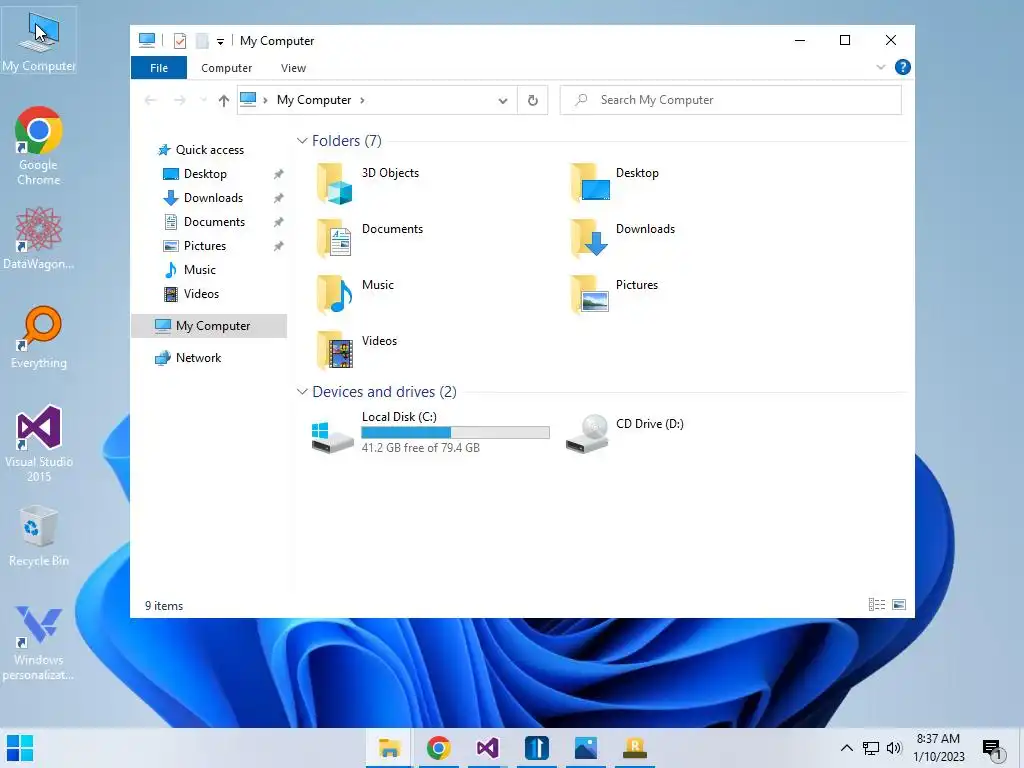This screenshot has width=1024, height=768.
Task: Open the Documents folder in Folders section
Action: click(x=370, y=239)
